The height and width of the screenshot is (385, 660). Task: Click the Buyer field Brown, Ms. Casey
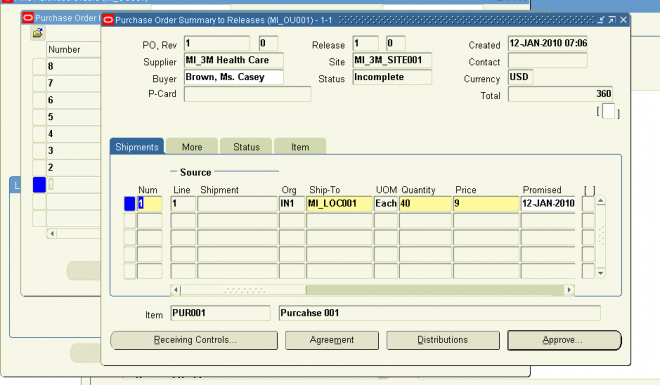pyautogui.click(x=234, y=77)
